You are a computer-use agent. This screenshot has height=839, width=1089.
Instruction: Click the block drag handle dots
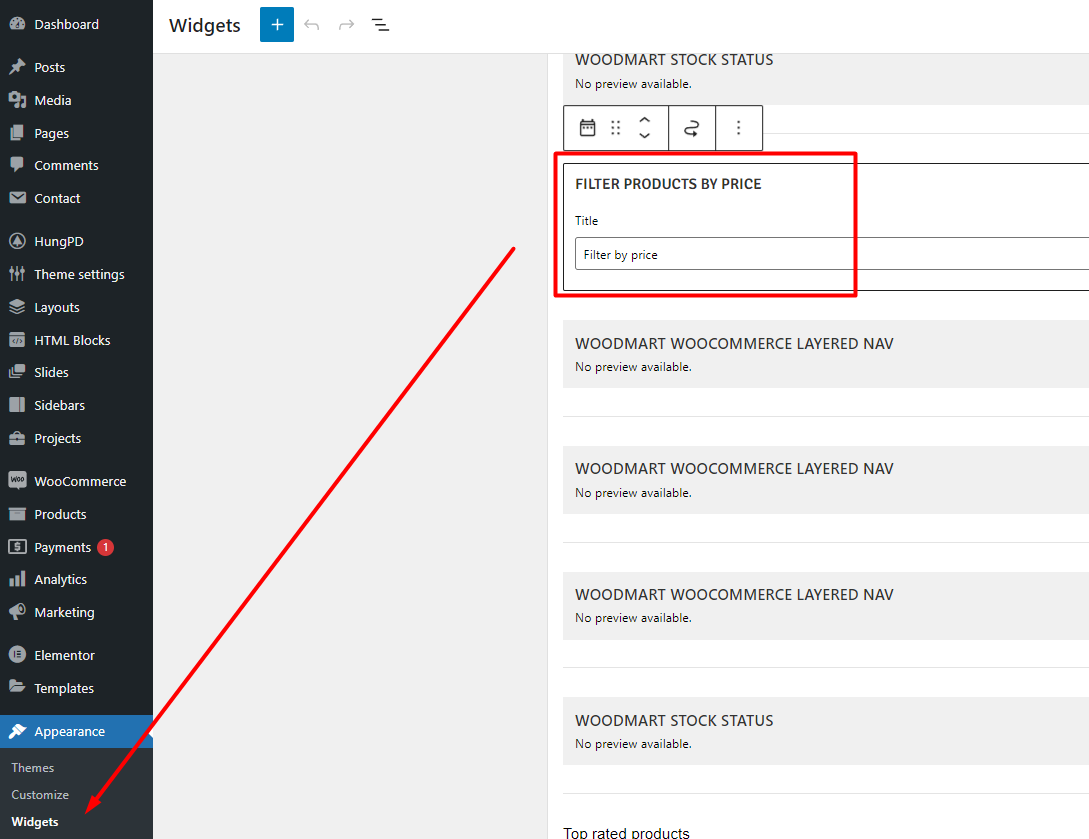point(615,128)
